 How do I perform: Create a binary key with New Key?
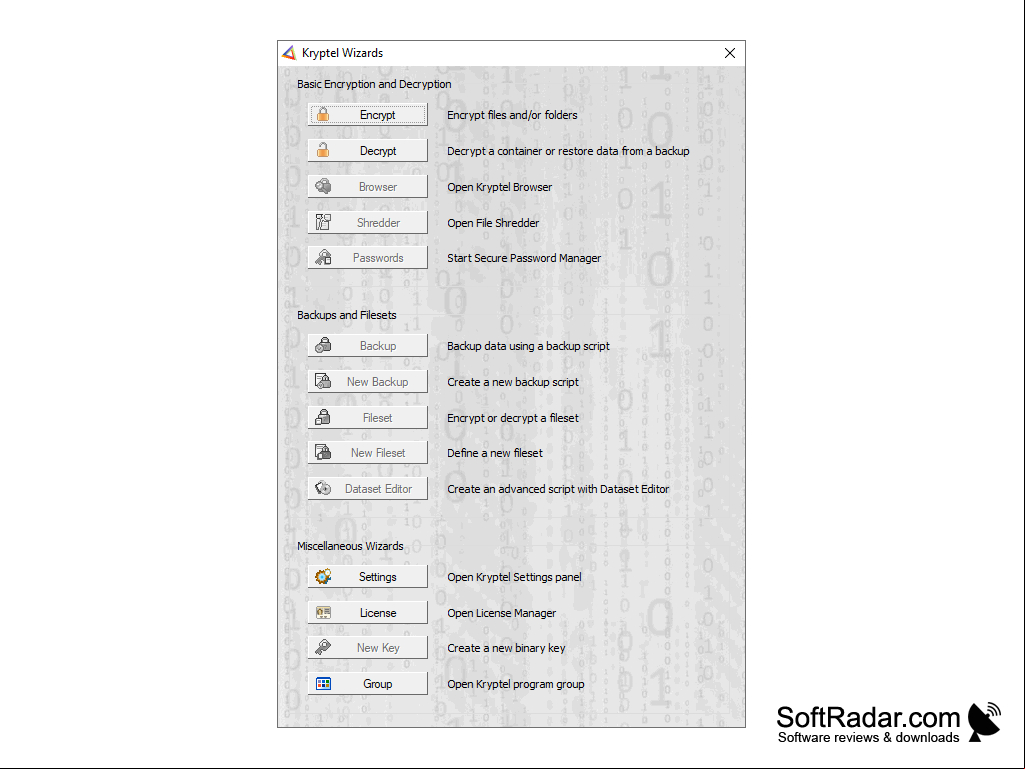pos(367,647)
